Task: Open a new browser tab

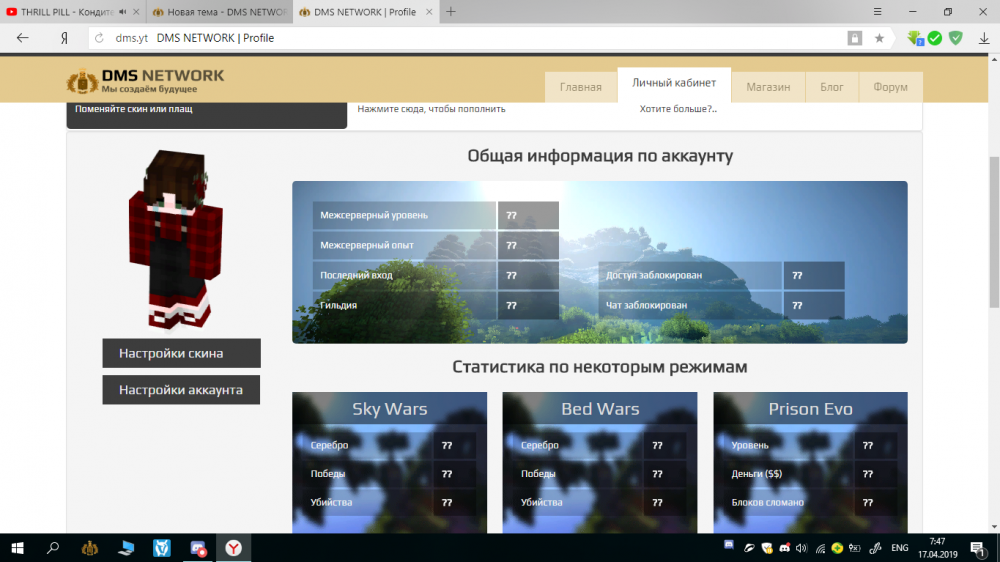Action: point(451,12)
